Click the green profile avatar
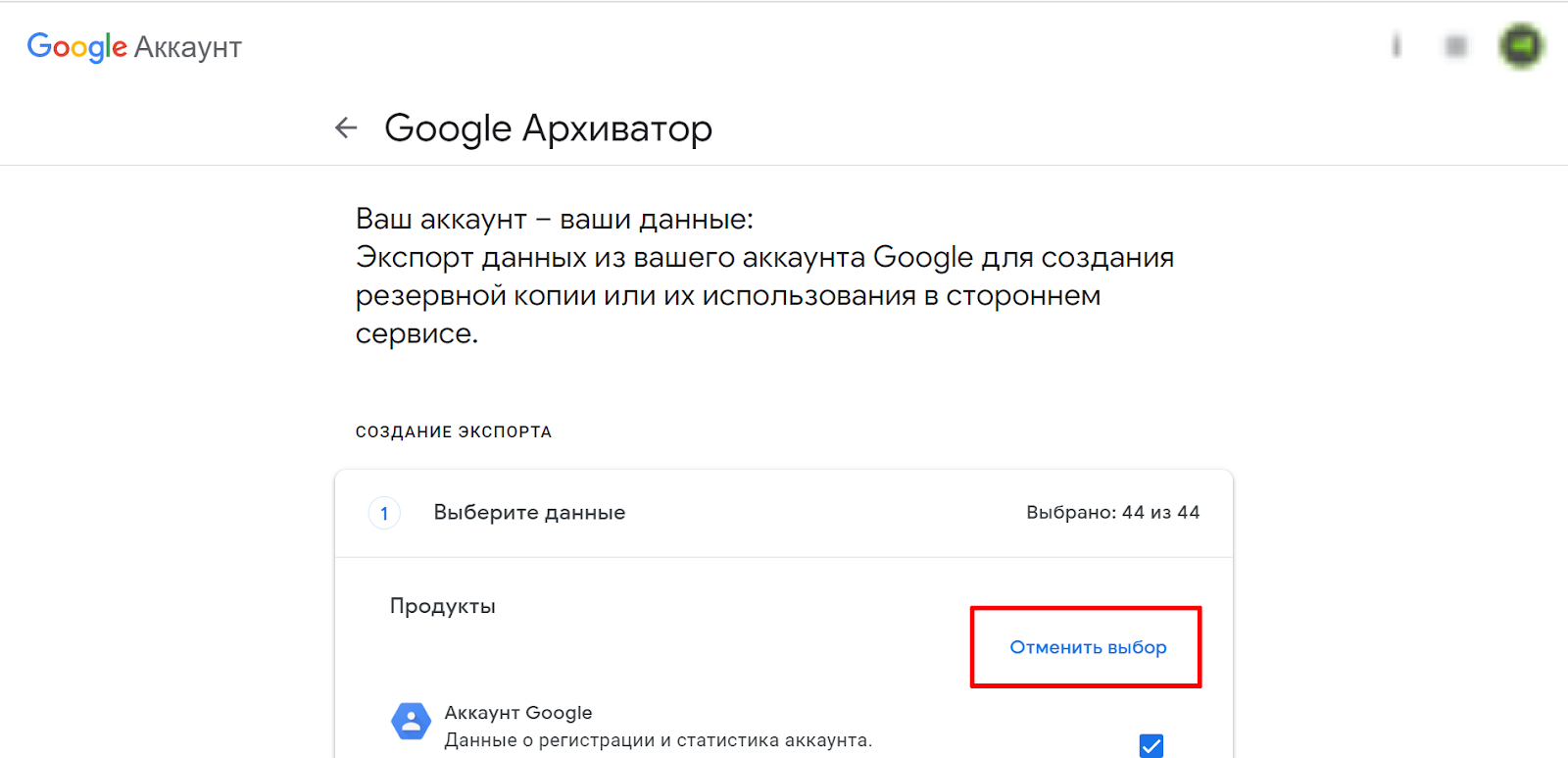Viewport: 1568px width, 758px height. [1521, 46]
